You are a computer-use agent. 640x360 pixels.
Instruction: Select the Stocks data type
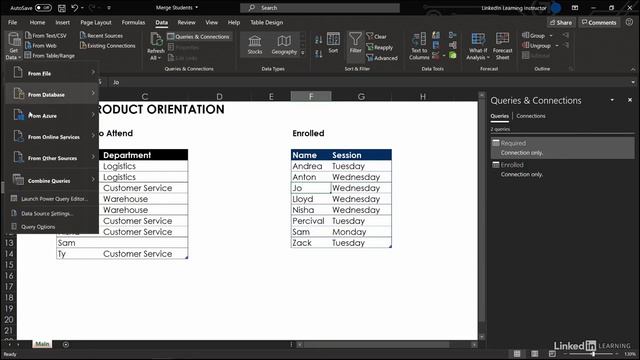(255, 44)
